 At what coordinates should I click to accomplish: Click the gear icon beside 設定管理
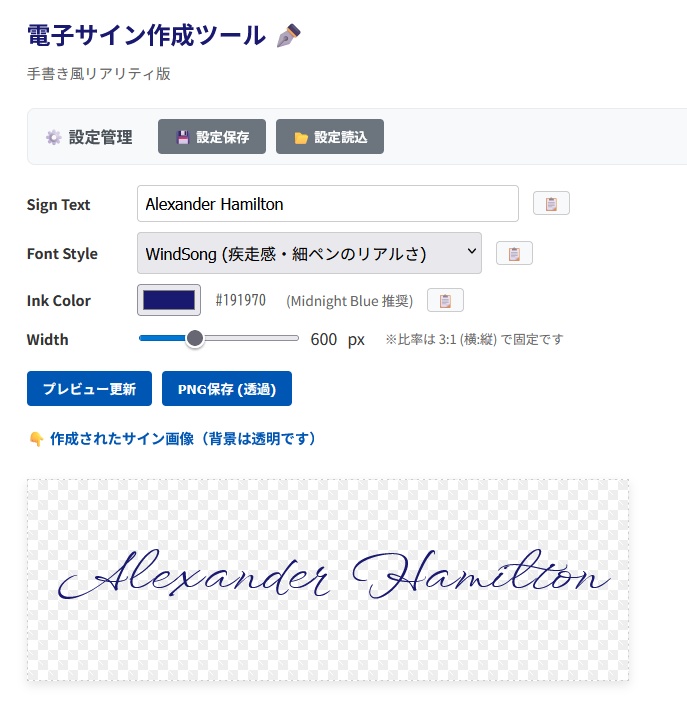[53, 138]
